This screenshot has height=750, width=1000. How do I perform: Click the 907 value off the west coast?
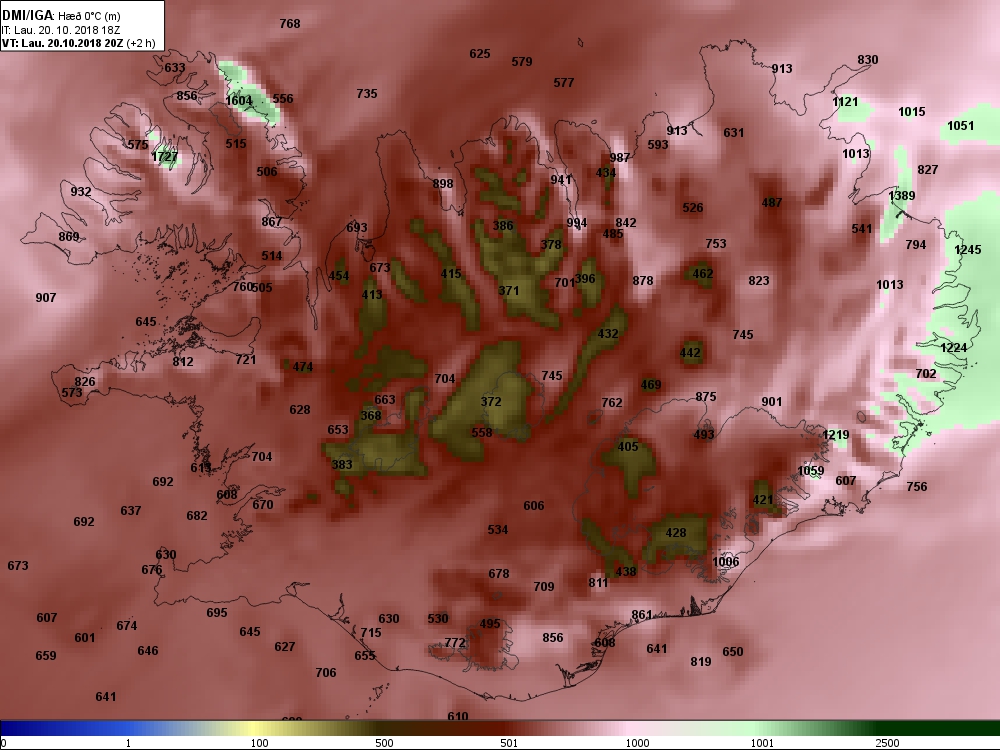pos(46,298)
